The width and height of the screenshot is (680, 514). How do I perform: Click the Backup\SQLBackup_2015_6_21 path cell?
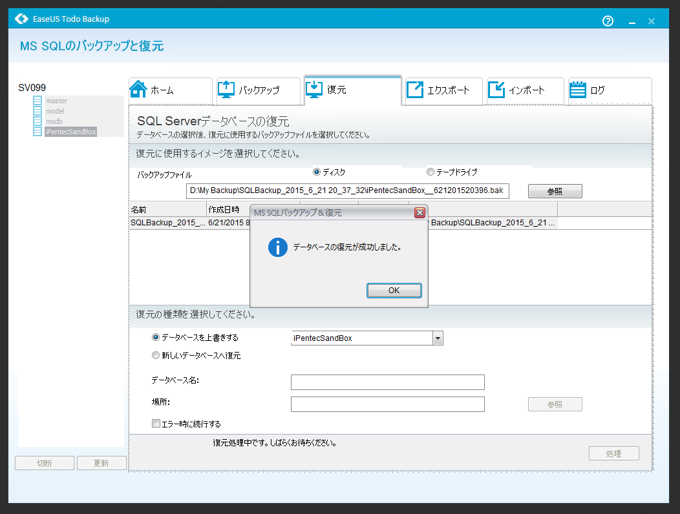[493, 223]
